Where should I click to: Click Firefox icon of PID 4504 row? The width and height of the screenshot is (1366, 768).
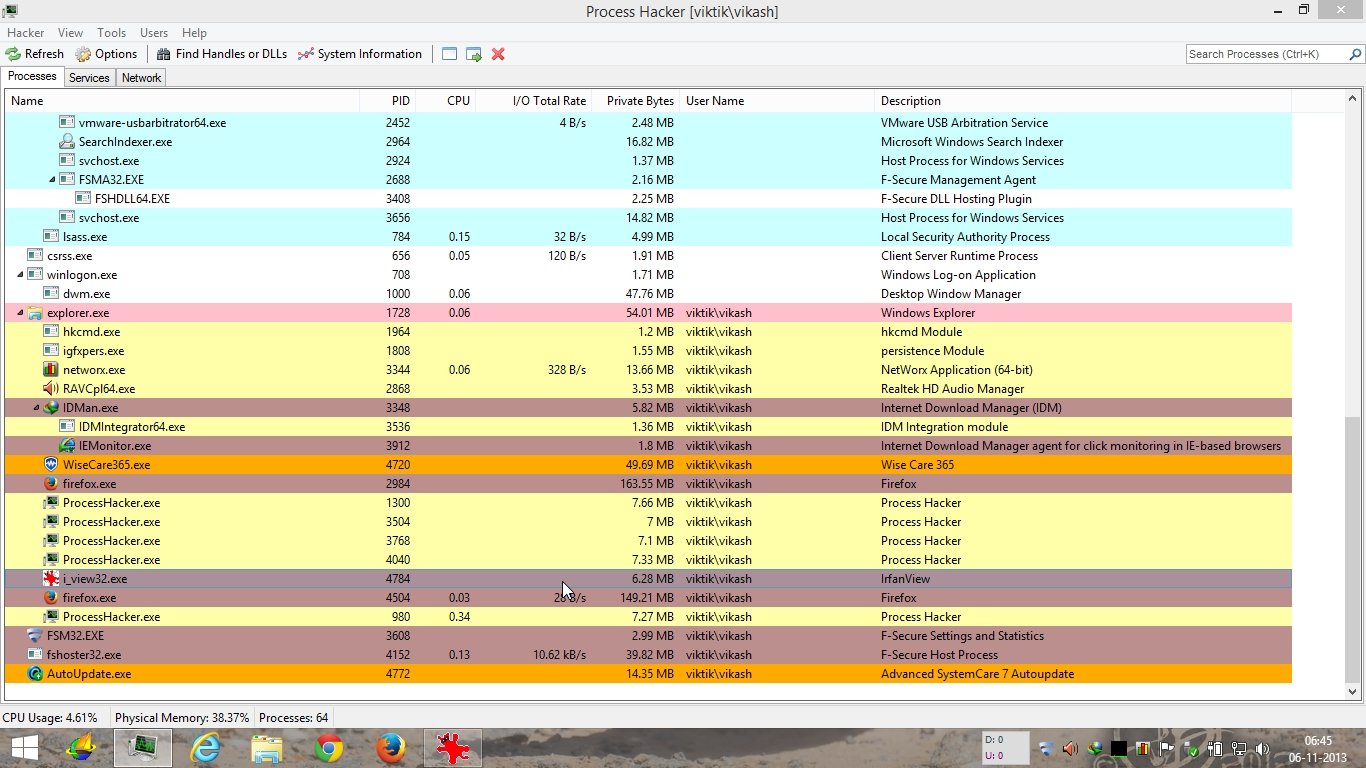click(51, 598)
